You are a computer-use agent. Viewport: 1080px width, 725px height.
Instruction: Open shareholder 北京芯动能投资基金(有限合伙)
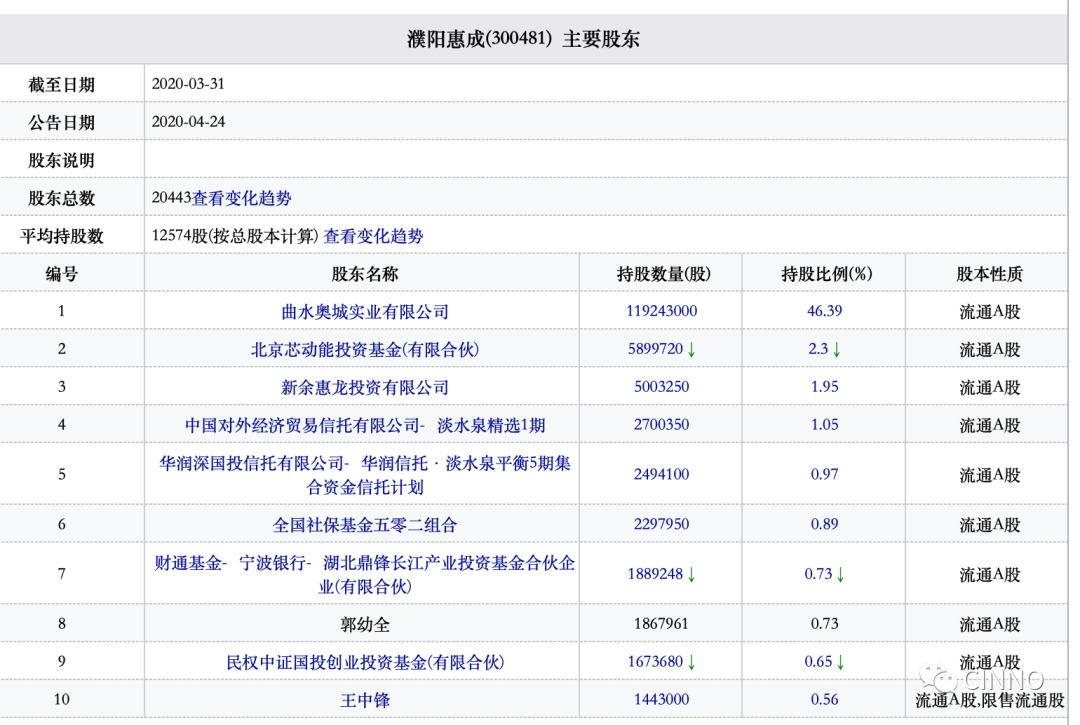(x=365, y=350)
